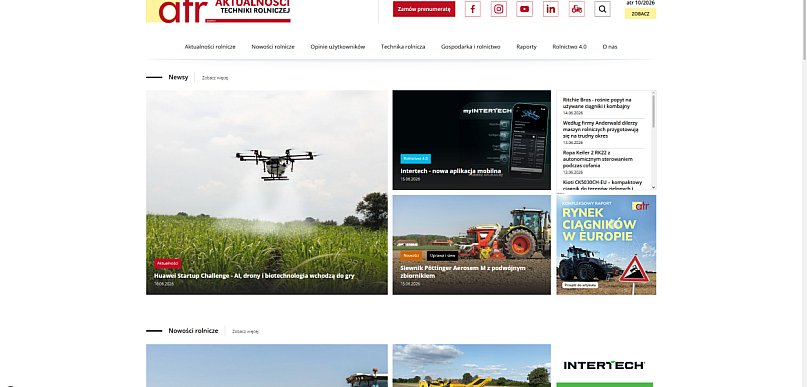Viewport: 807px width, 387px height.
Task: Open the Aktualności rolnicze menu
Action: (210, 47)
